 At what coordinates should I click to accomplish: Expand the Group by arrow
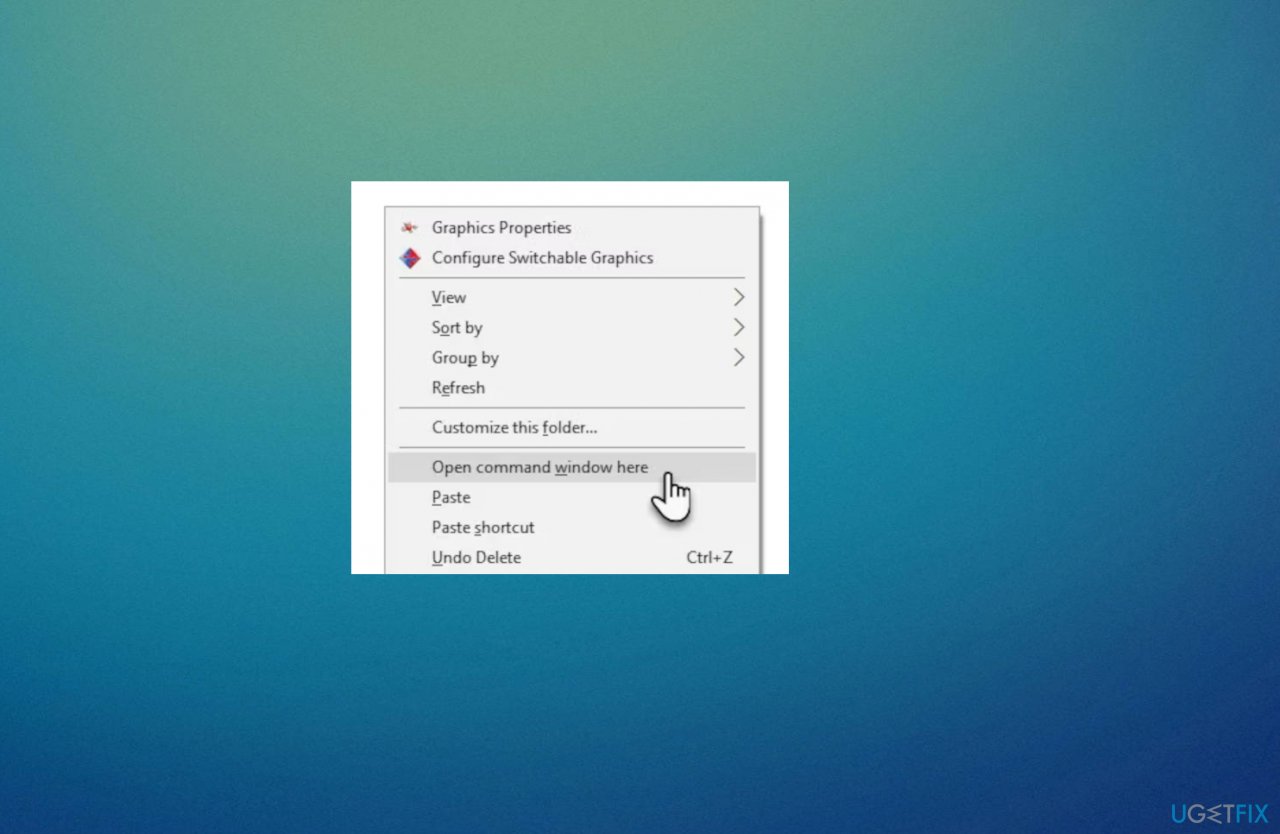coord(739,358)
